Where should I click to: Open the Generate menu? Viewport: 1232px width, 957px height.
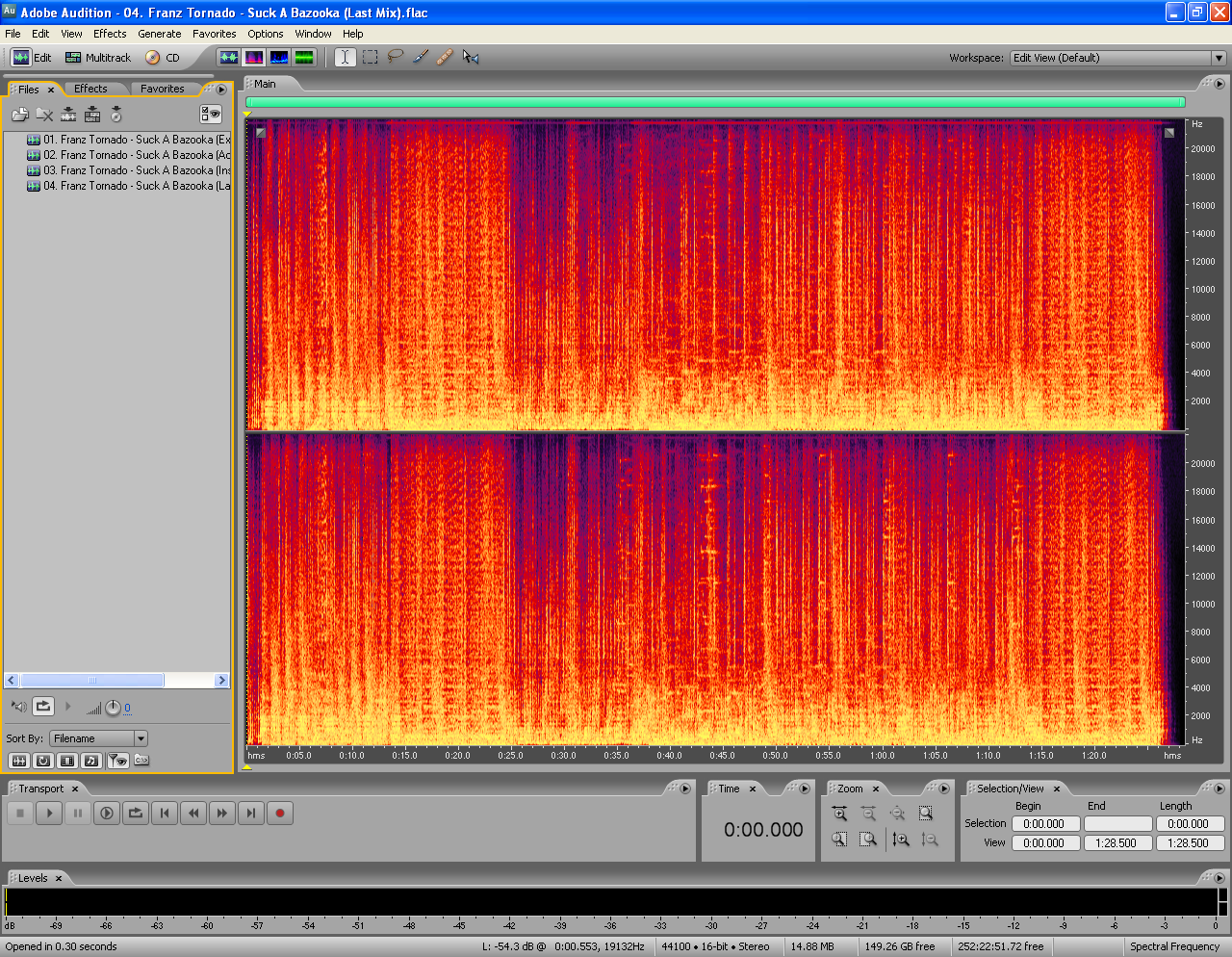tap(159, 34)
